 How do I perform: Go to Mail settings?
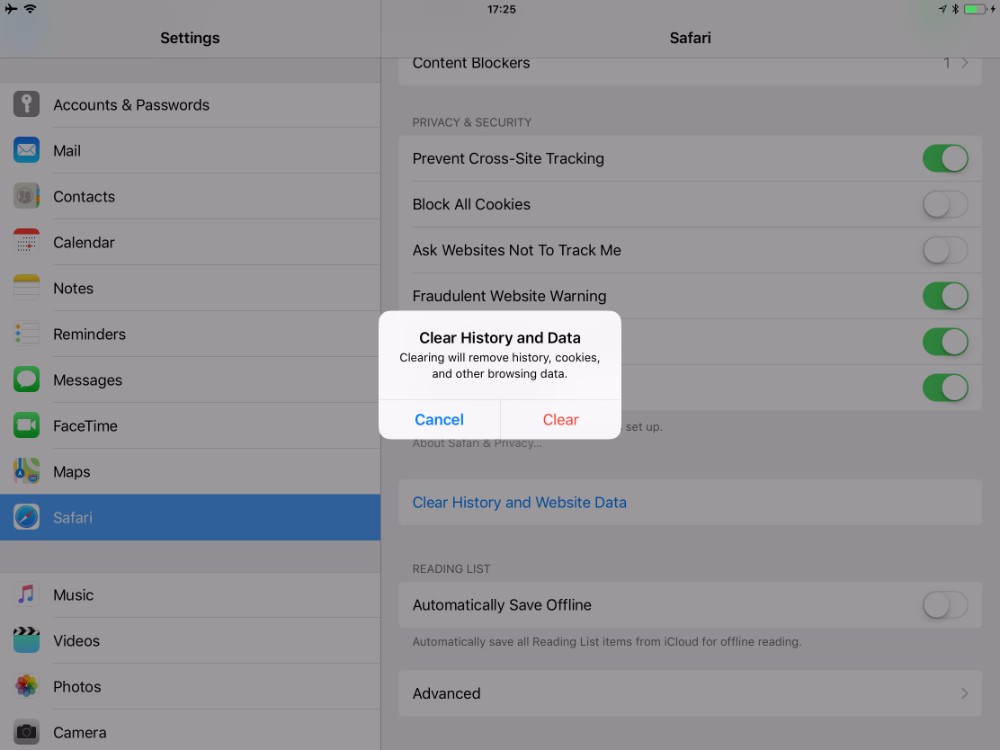coord(190,151)
